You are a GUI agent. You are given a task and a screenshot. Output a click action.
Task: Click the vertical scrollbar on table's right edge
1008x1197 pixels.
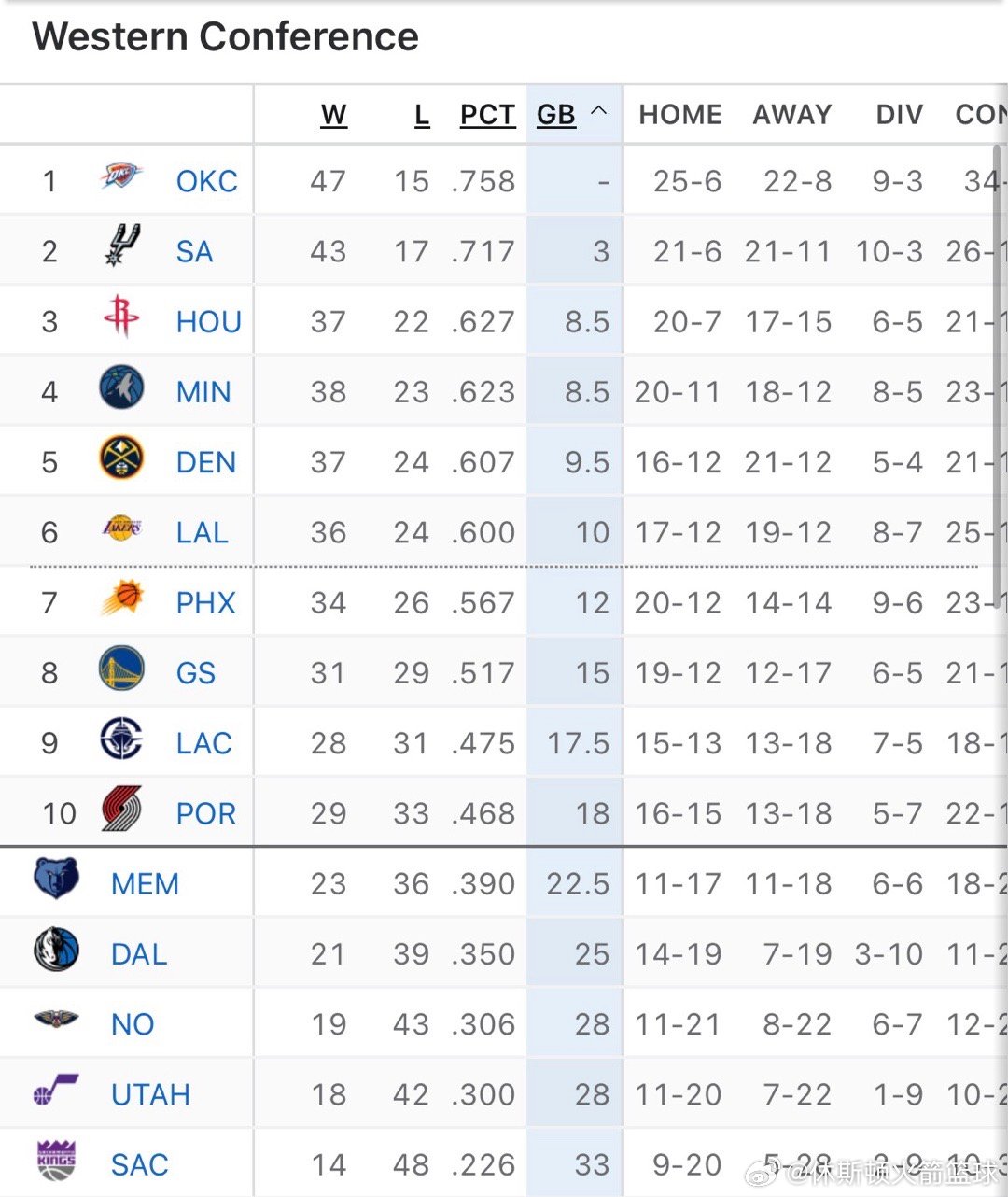(998, 373)
